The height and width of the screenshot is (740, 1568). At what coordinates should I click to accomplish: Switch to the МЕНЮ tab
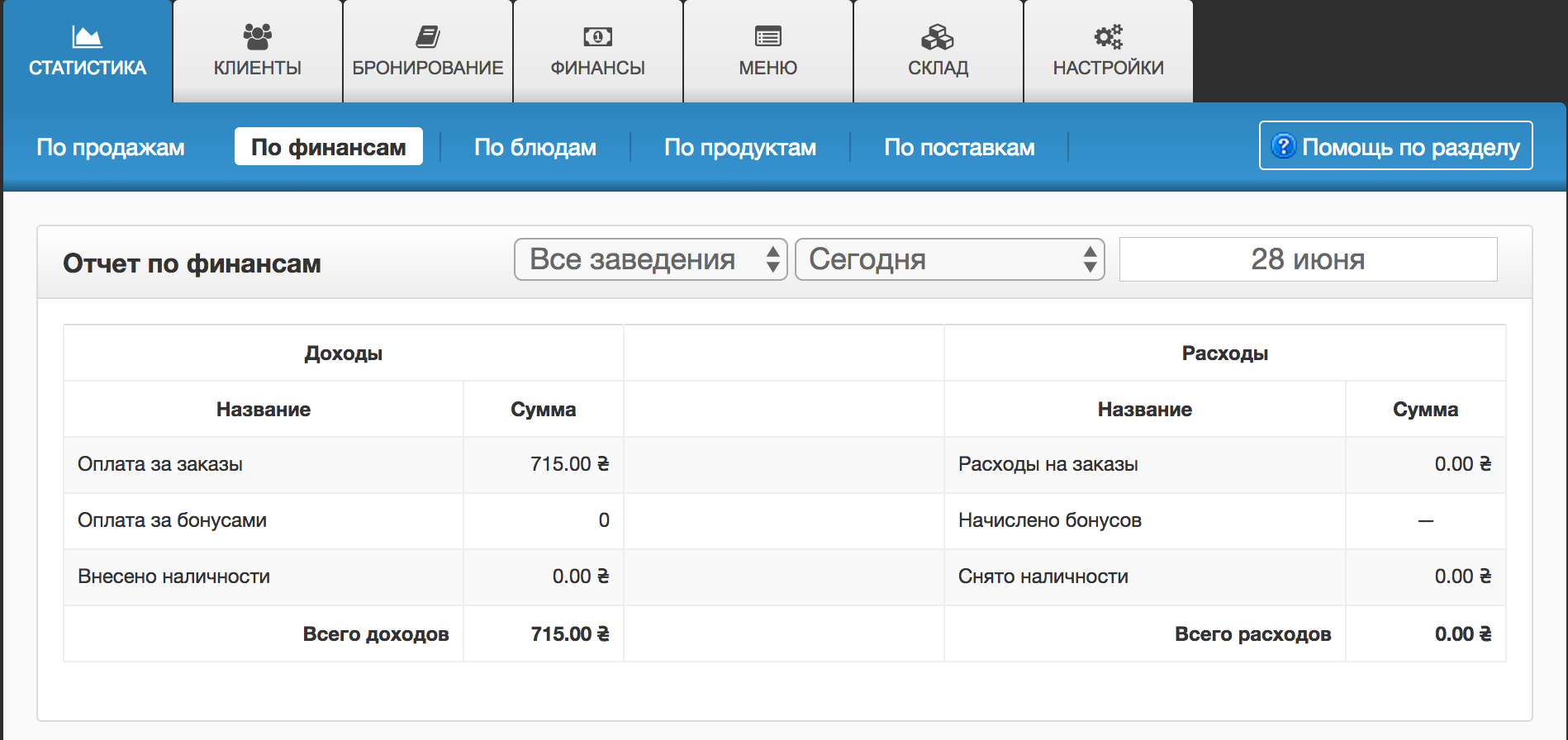[x=768, y=51]
